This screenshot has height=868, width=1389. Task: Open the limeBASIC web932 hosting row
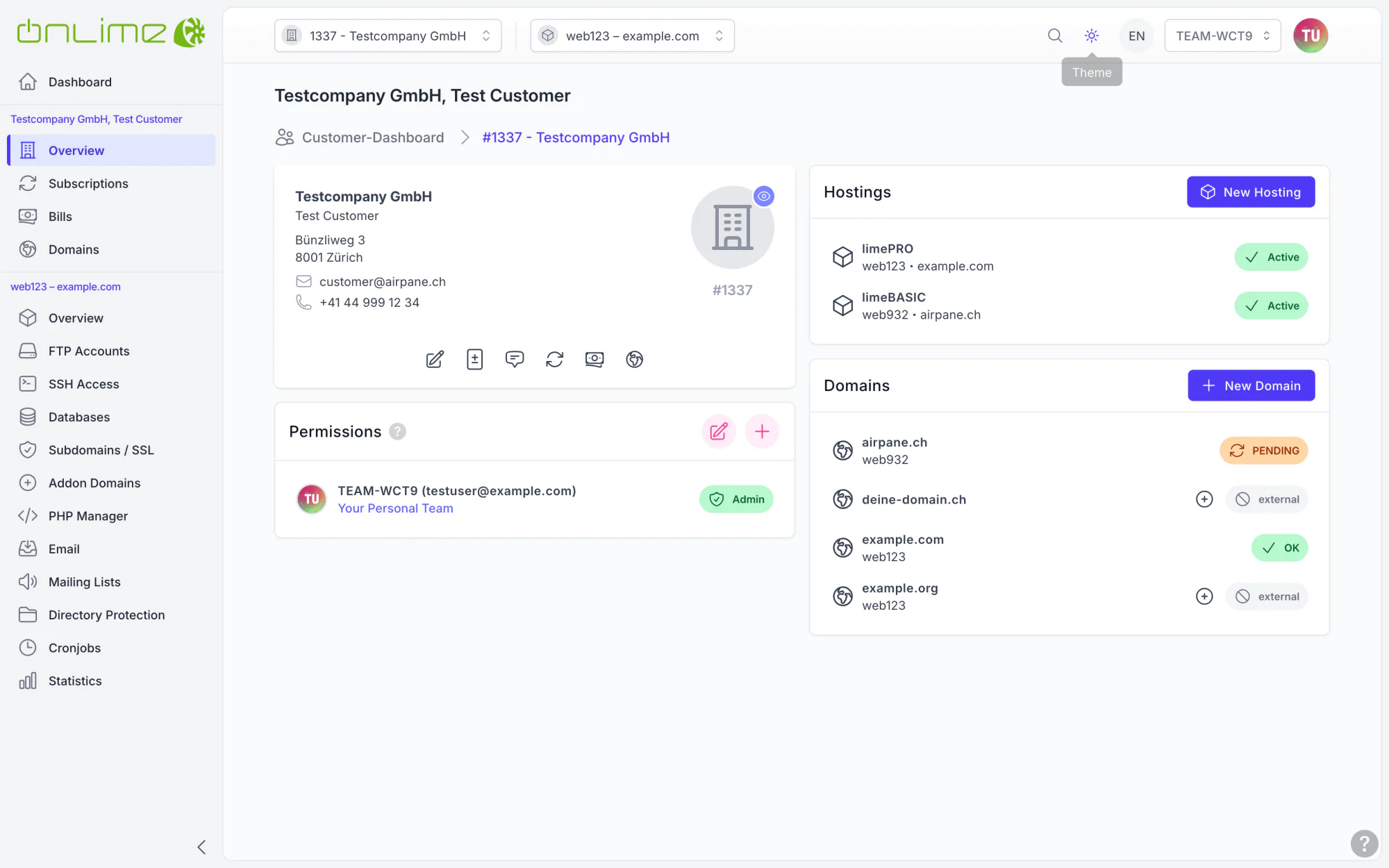point(1070,306)
